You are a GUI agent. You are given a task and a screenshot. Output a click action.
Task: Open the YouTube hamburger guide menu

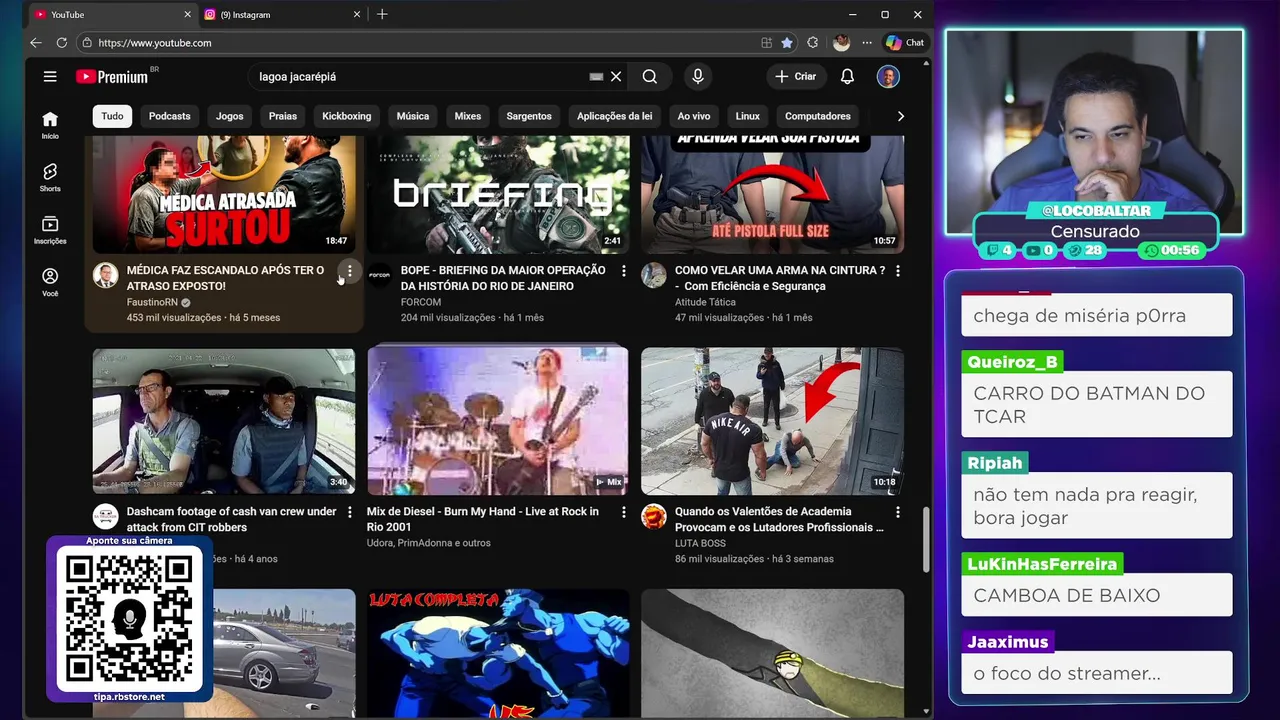(x=50, y=76)
